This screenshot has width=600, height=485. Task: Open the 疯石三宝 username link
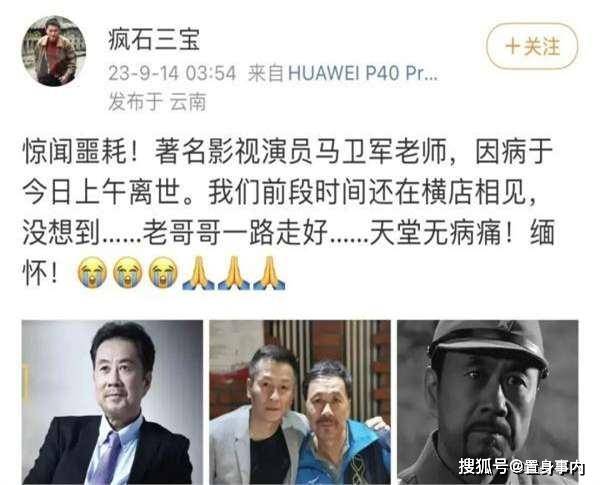(154, 40)
